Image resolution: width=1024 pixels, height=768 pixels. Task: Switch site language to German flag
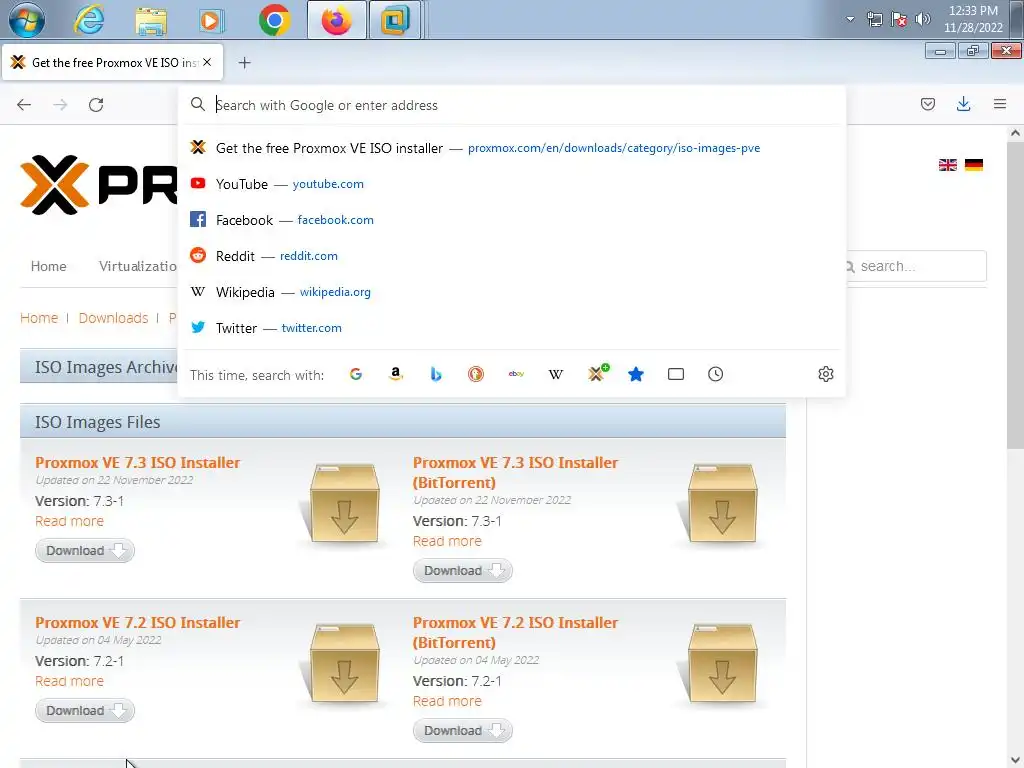[974, 165]
